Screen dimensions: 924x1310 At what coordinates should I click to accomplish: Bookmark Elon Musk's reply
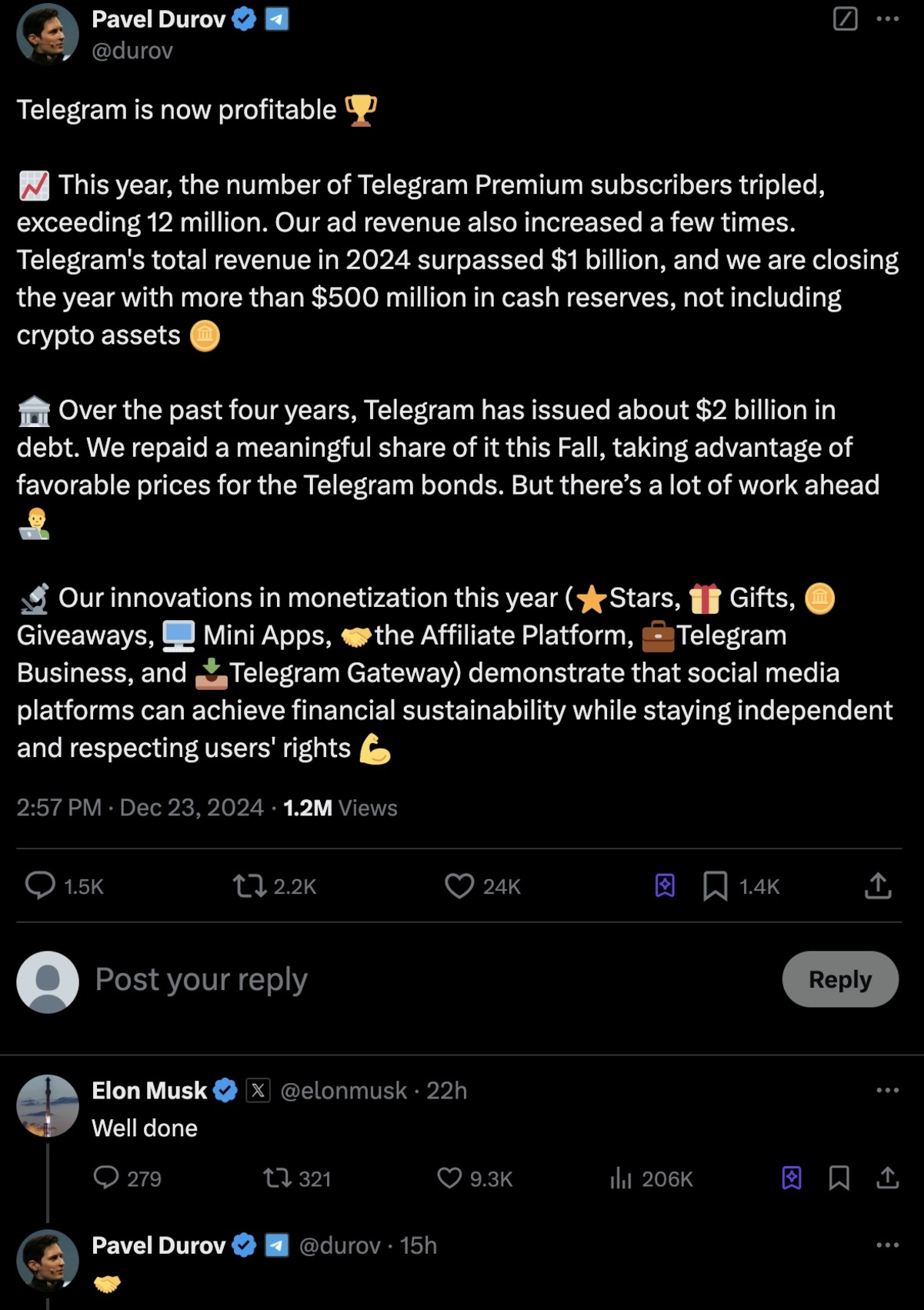coord(839,1178)
